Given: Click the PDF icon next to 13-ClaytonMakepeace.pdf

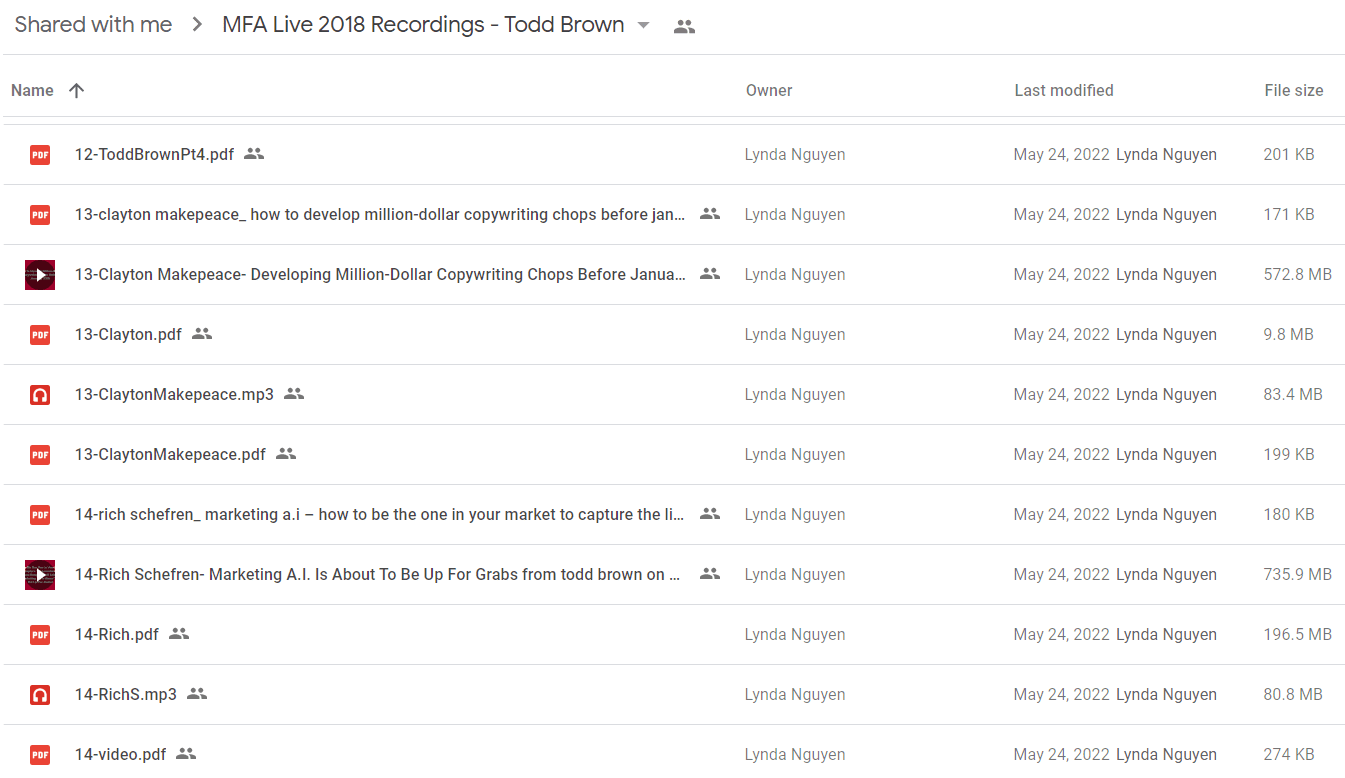Looking at the screenshot, I should [40, 455].
